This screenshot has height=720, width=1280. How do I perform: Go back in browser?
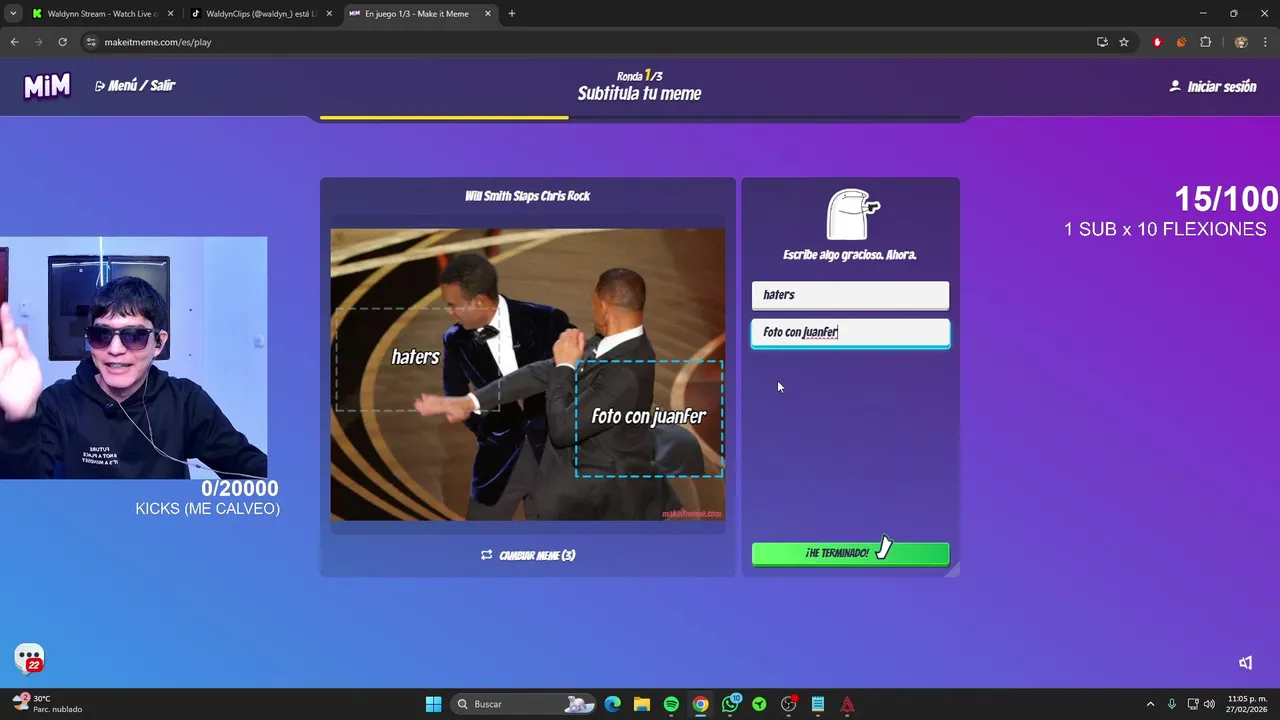click(14, 42)
